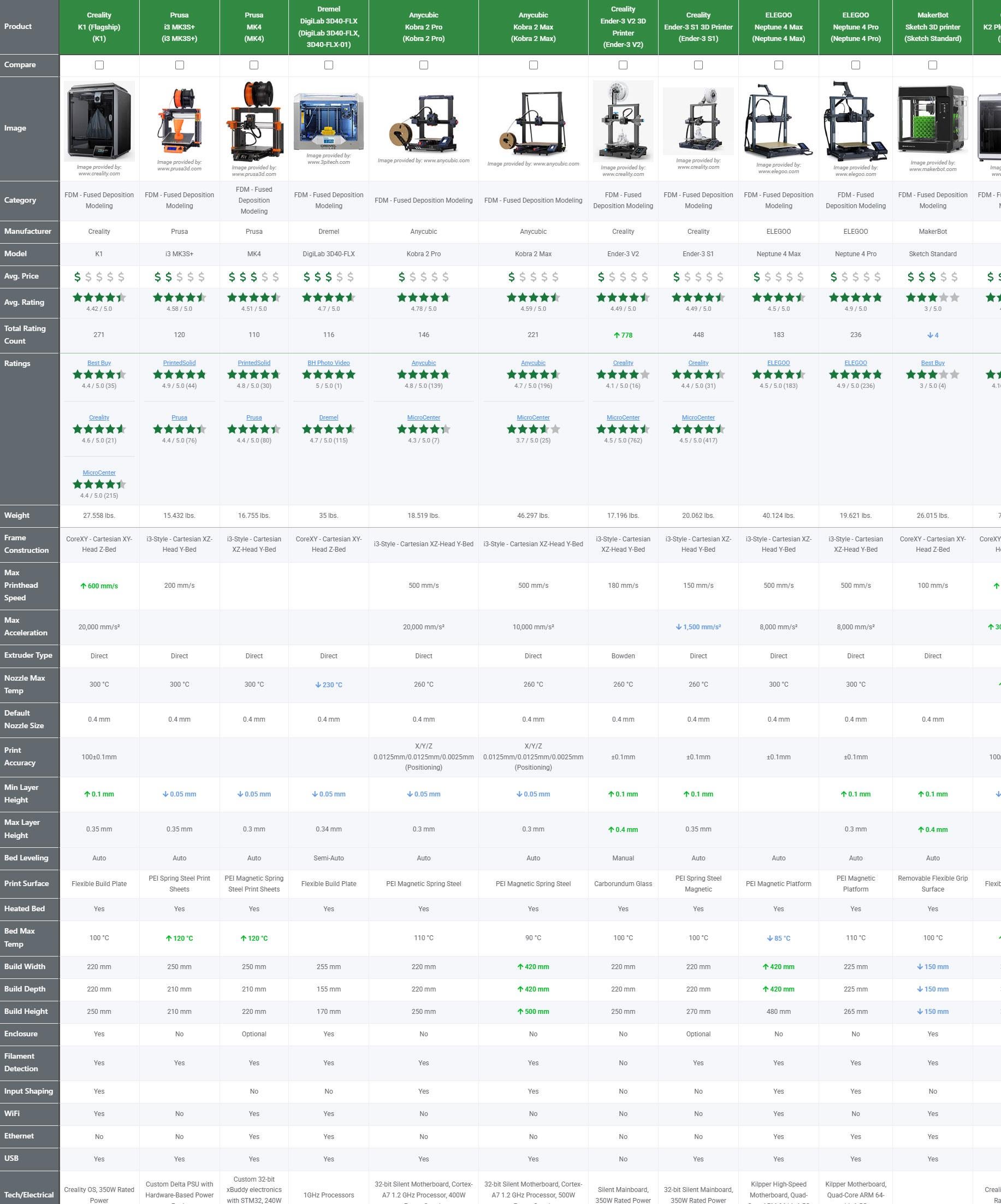Open MicroCenter ratings link for Creality K1
This screenshot has width=1001, height=1204.
[x=99, y=473]
